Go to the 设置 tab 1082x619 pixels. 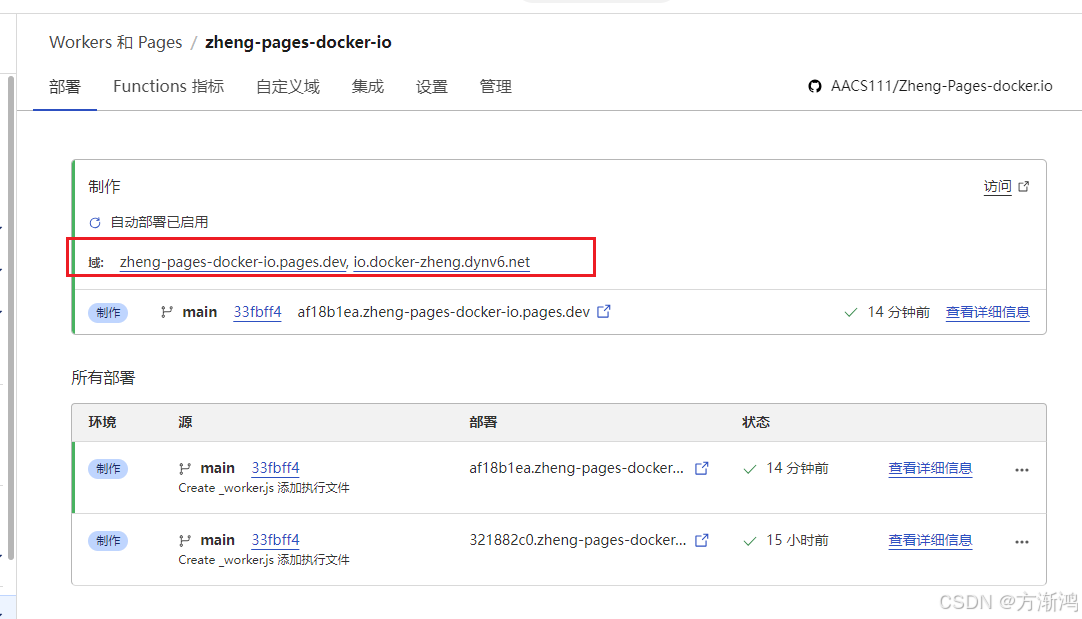[x=431, y=87]
